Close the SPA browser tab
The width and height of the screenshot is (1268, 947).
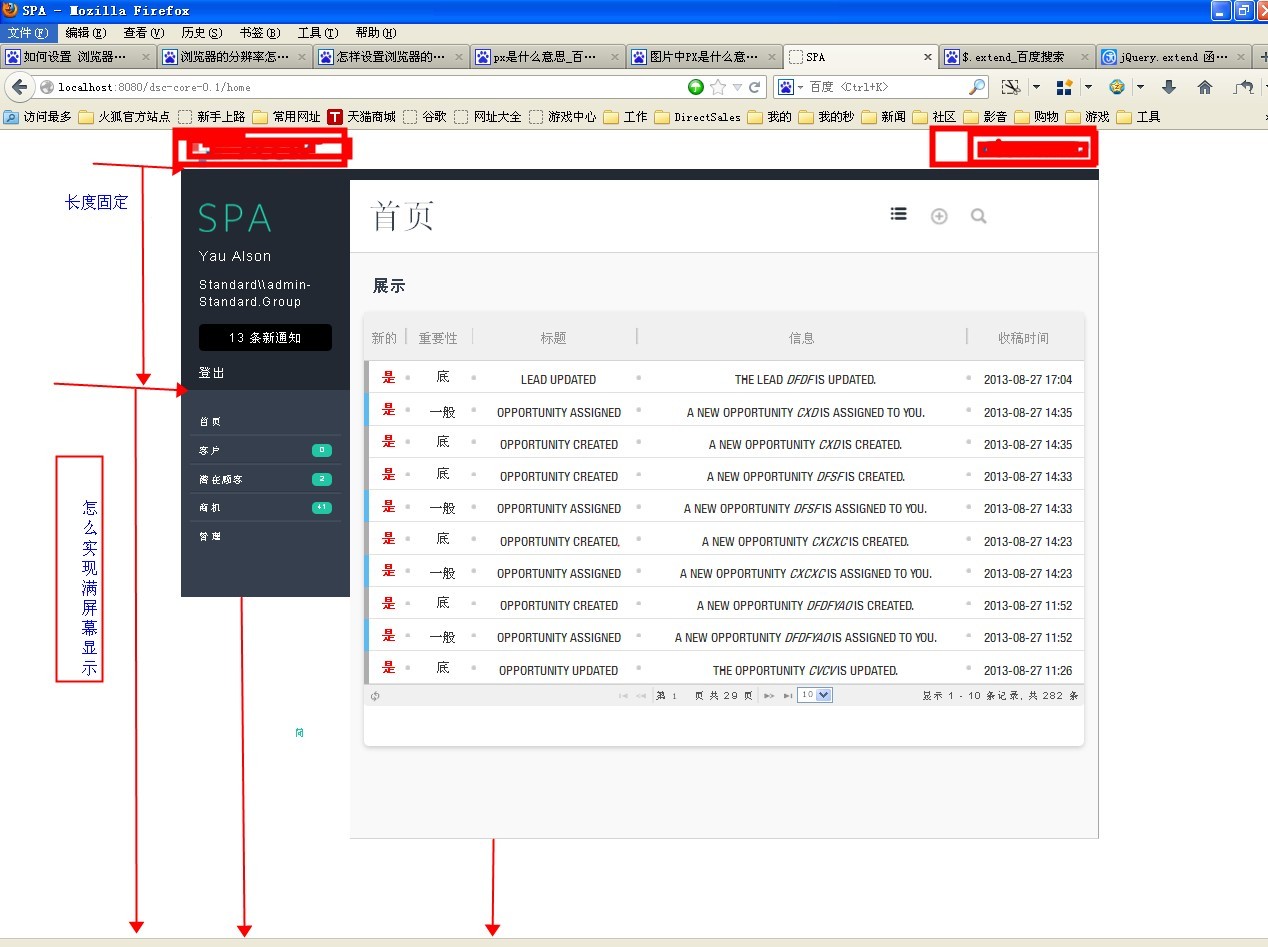point(928,57)
